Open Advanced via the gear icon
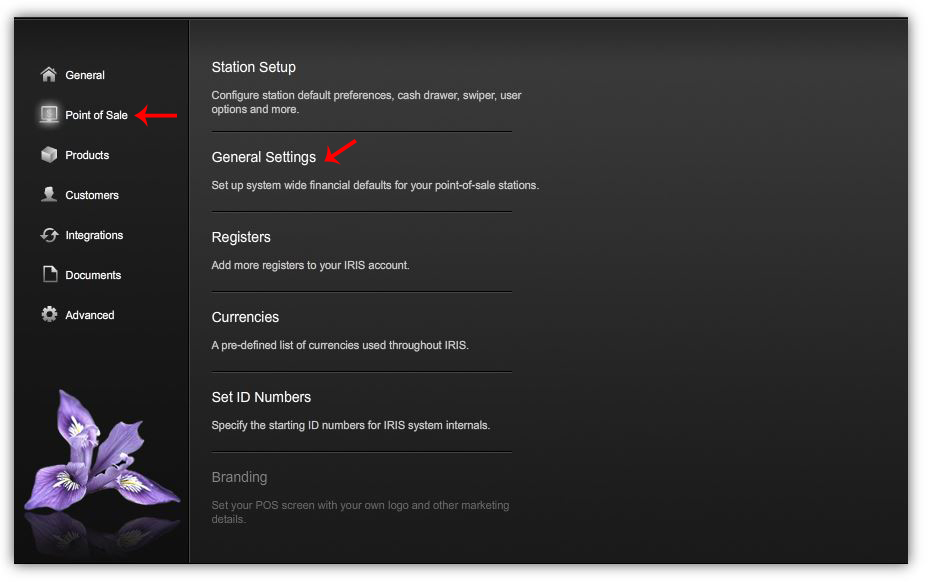931x582 pixels. [x=49, y=315]
